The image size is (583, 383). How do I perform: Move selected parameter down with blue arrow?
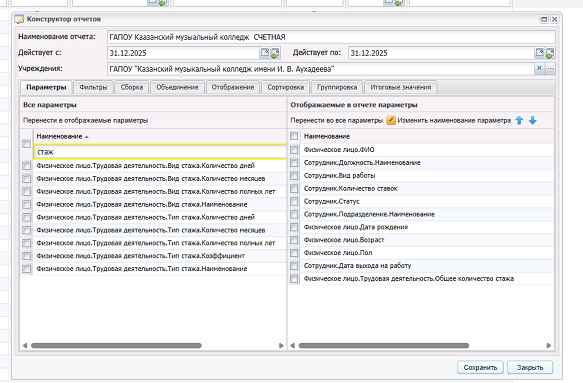[533, 120]
